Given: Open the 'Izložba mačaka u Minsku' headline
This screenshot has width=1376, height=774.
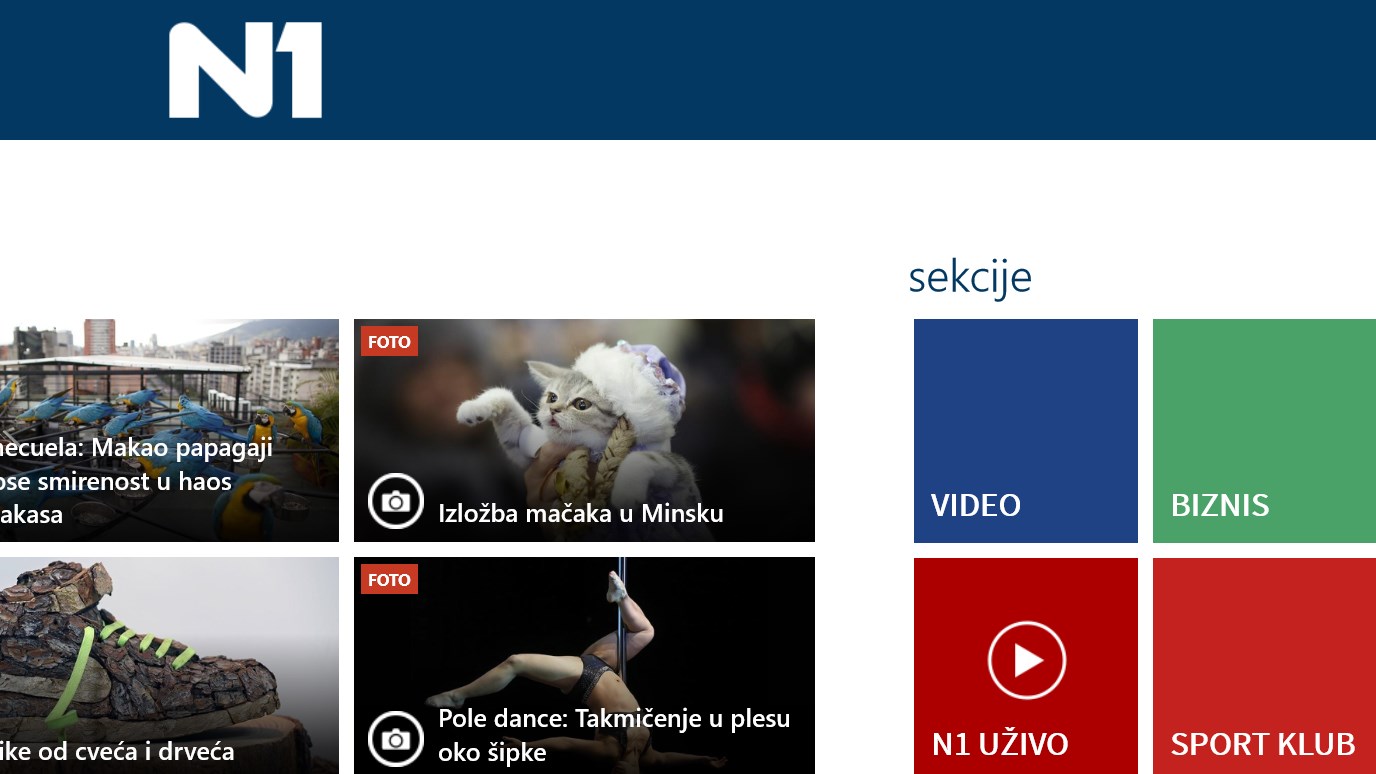Looking at the screenshot, I should coord(581,514).
